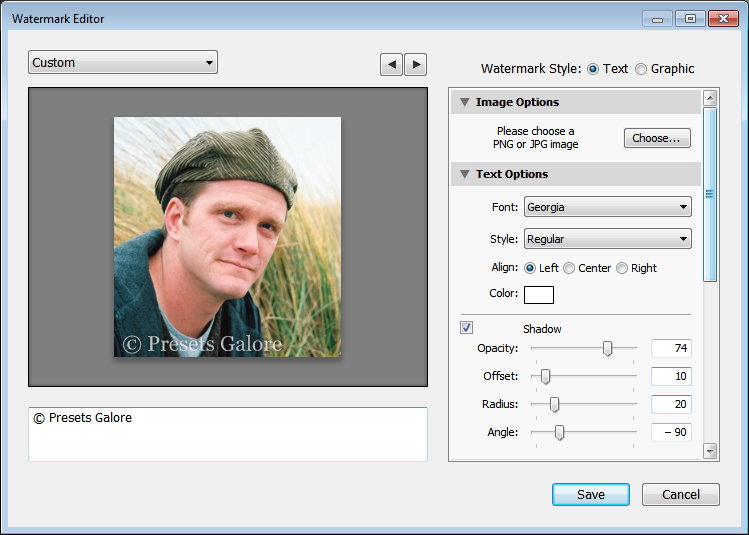Cancel the Watermark Editor dialog
Image resolution: width=749 pixels, height=535 pixels.
[x=680, y=494]
